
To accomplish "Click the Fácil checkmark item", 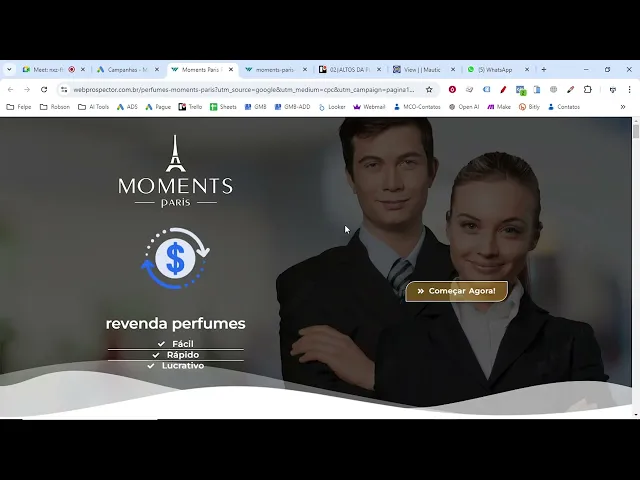I will coord(176,344).
